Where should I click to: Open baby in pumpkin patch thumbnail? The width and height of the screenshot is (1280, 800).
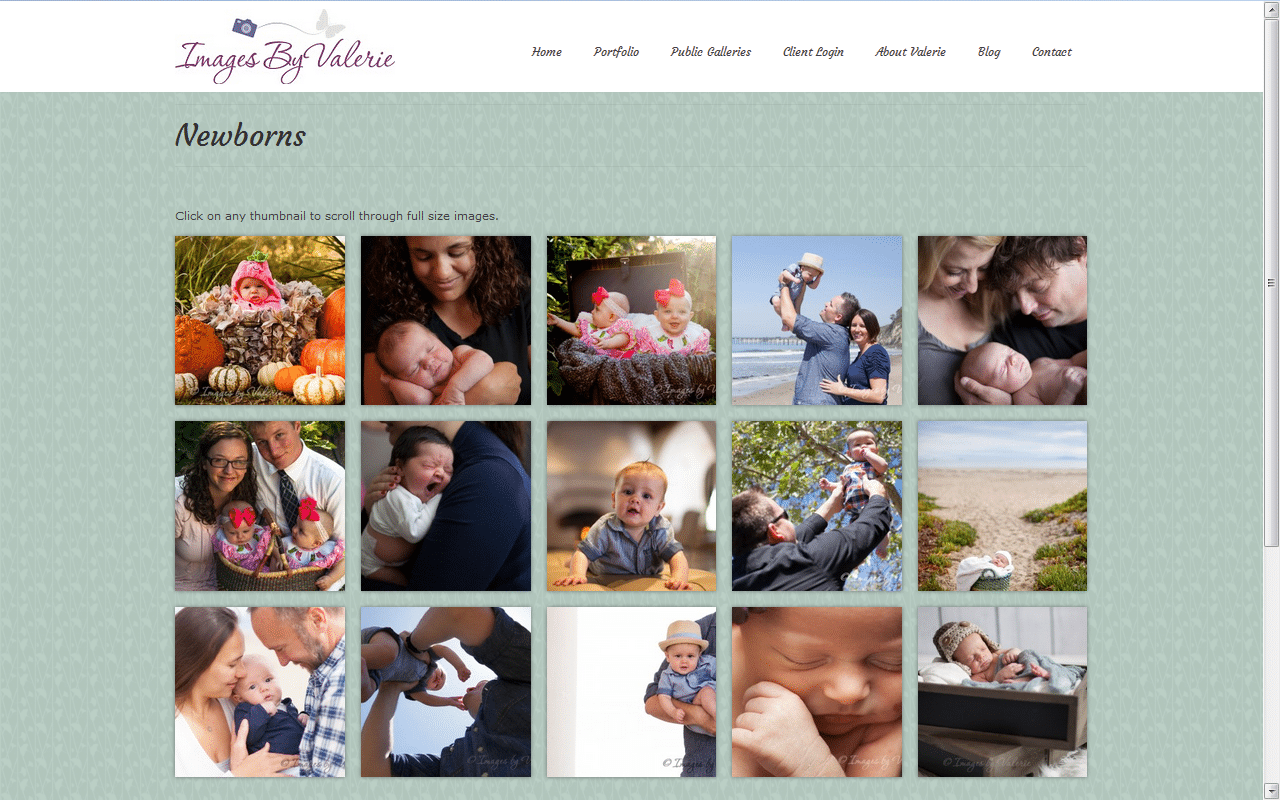tap(260, 320)
